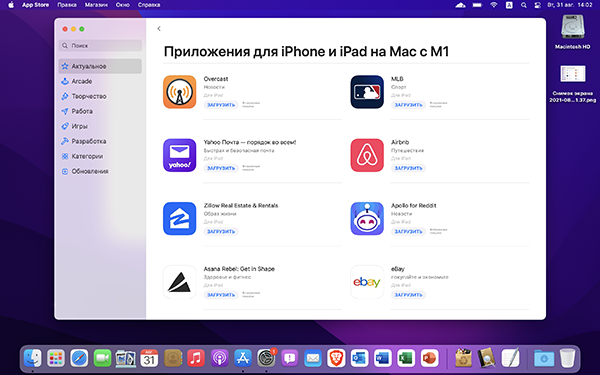Download the eBay app
The image size is (600, 375).
[408, 295]
